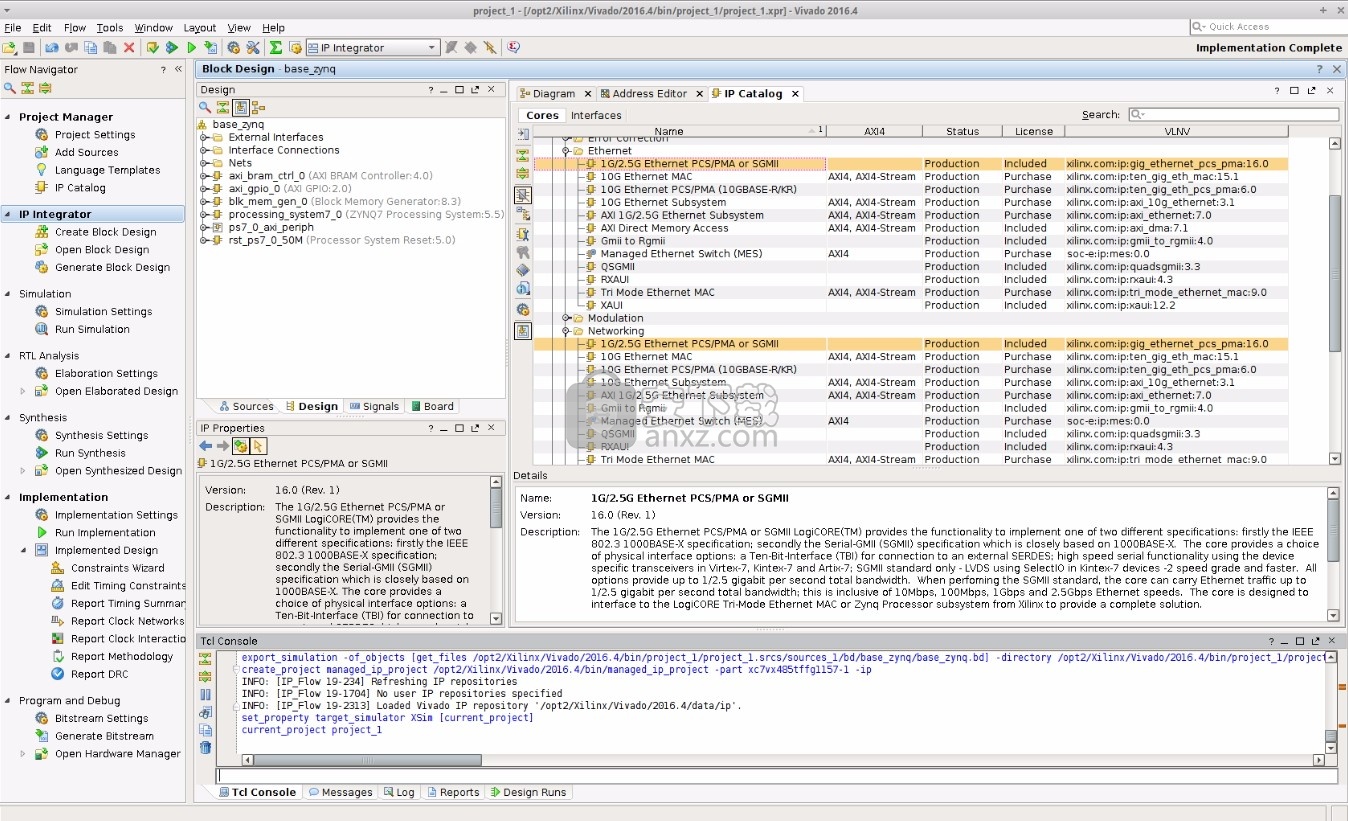
Task: Expand Open Elaborated Design arrow
Action: click(x=24, y=391)
